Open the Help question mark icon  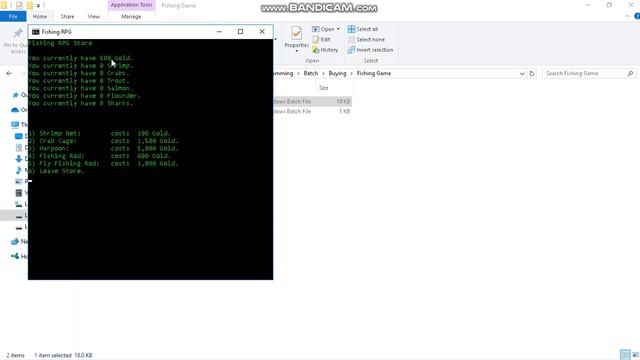637,16
